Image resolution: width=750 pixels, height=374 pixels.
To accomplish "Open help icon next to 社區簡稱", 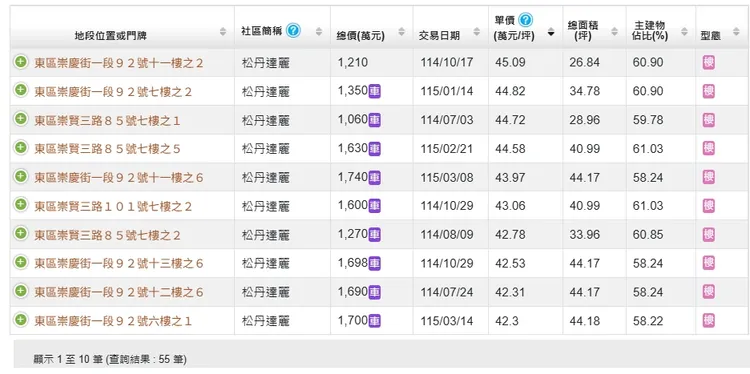I will coord(293,31).
